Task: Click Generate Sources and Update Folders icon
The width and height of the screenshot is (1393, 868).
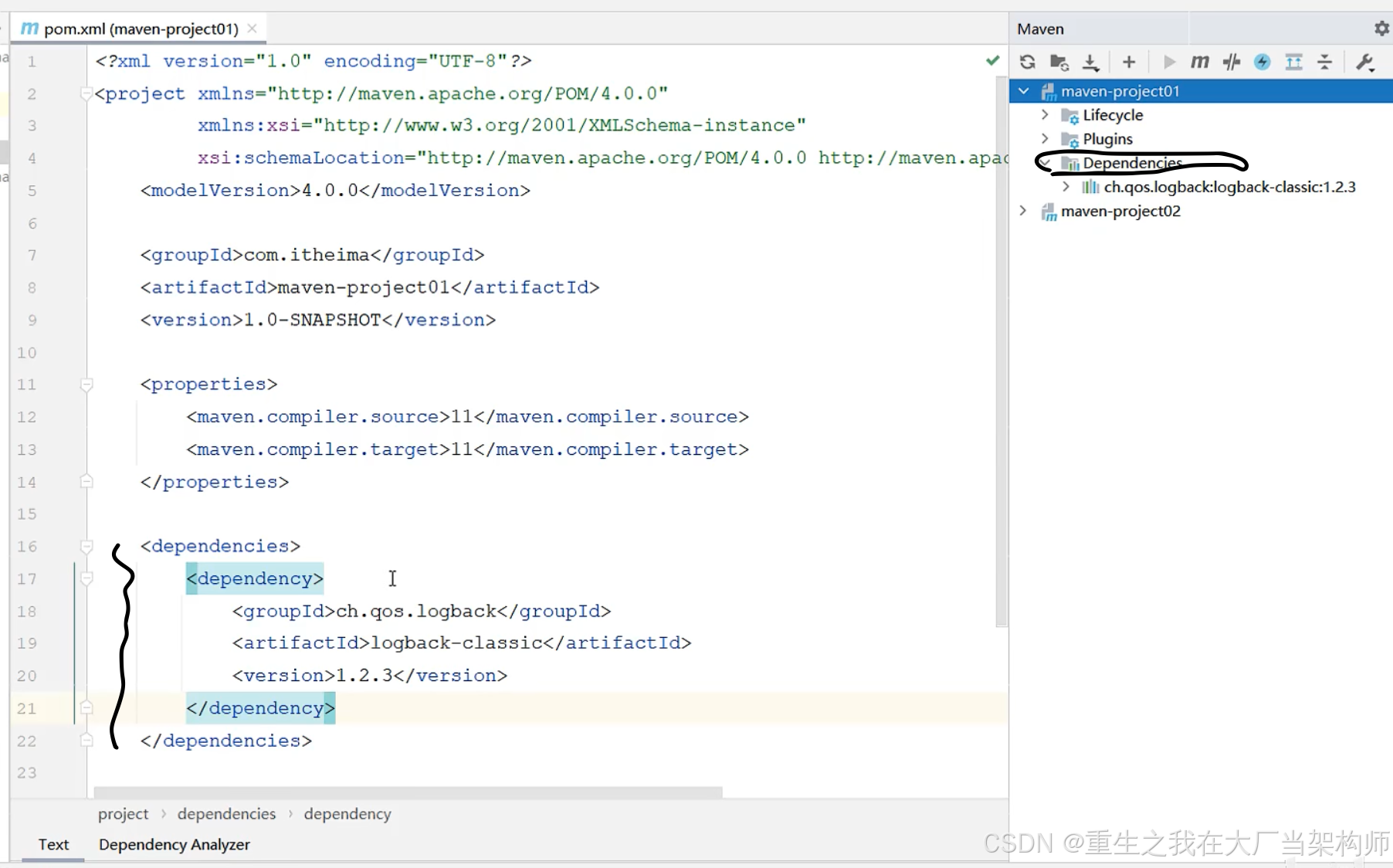Action: (1059, 62)
